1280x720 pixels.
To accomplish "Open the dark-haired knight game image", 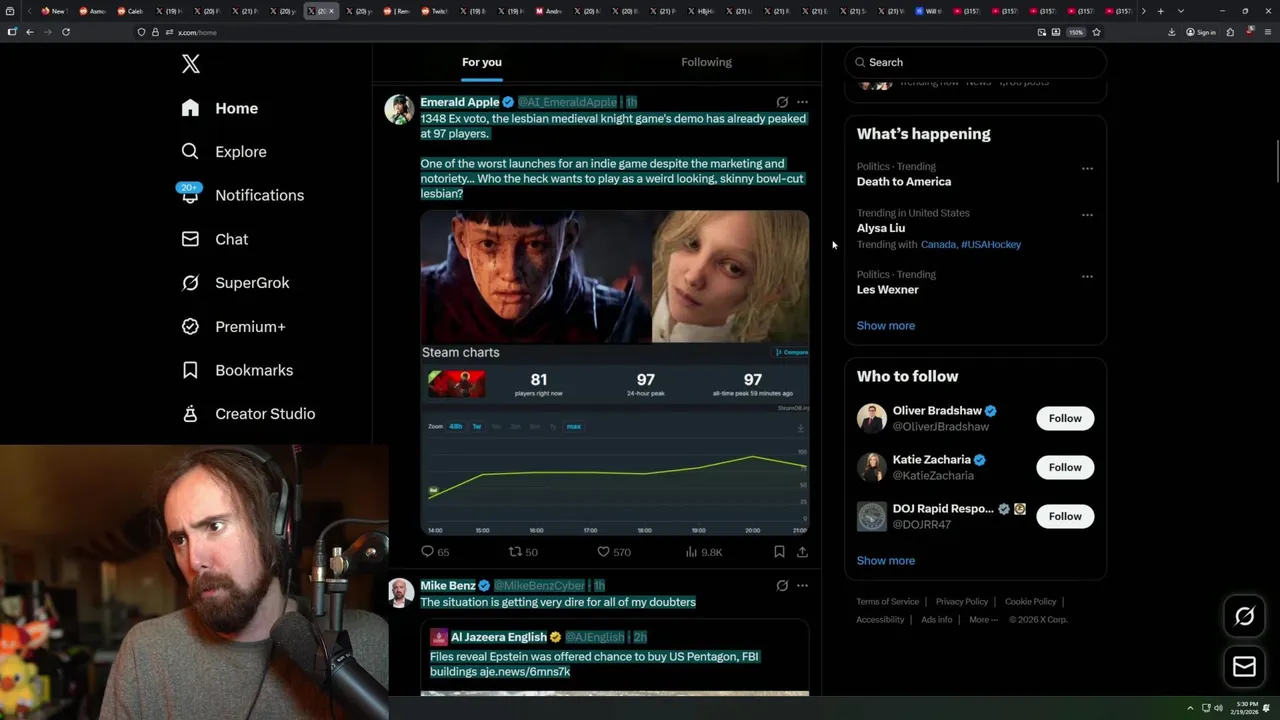I will coord(536,277).
